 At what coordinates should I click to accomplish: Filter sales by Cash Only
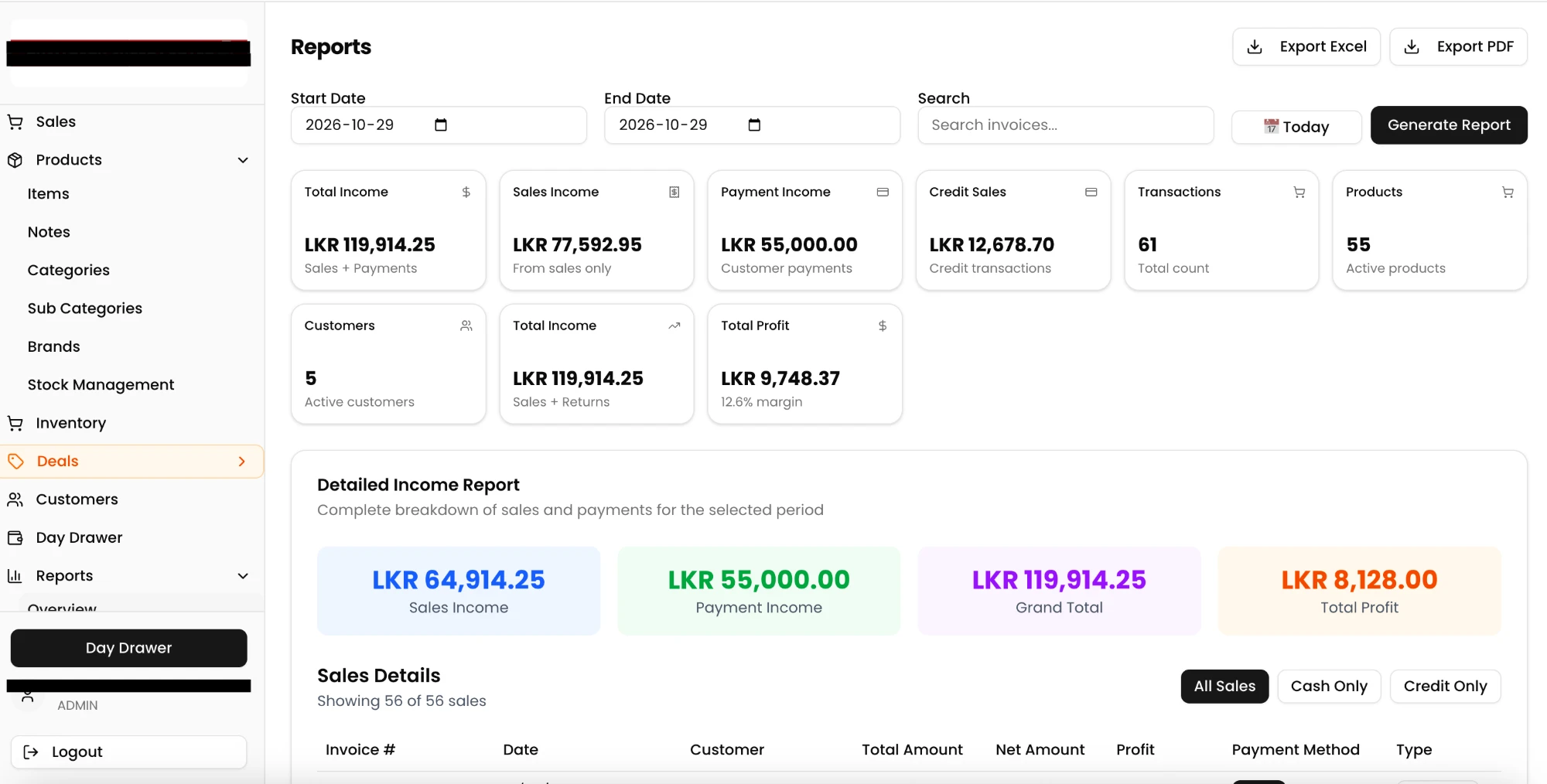click(x=1329, y=687)
